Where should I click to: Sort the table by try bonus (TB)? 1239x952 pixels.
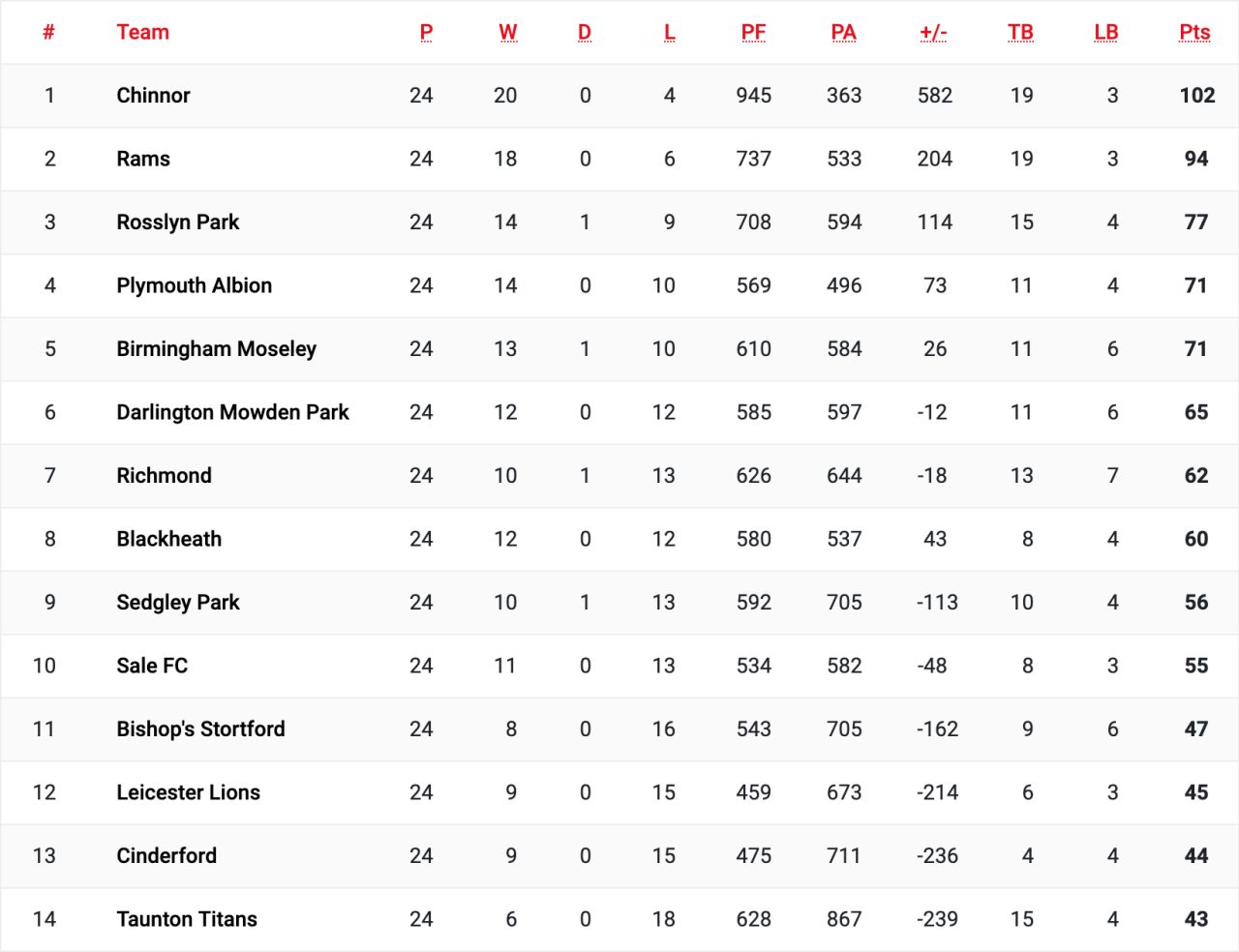(x=1021, y=32)
